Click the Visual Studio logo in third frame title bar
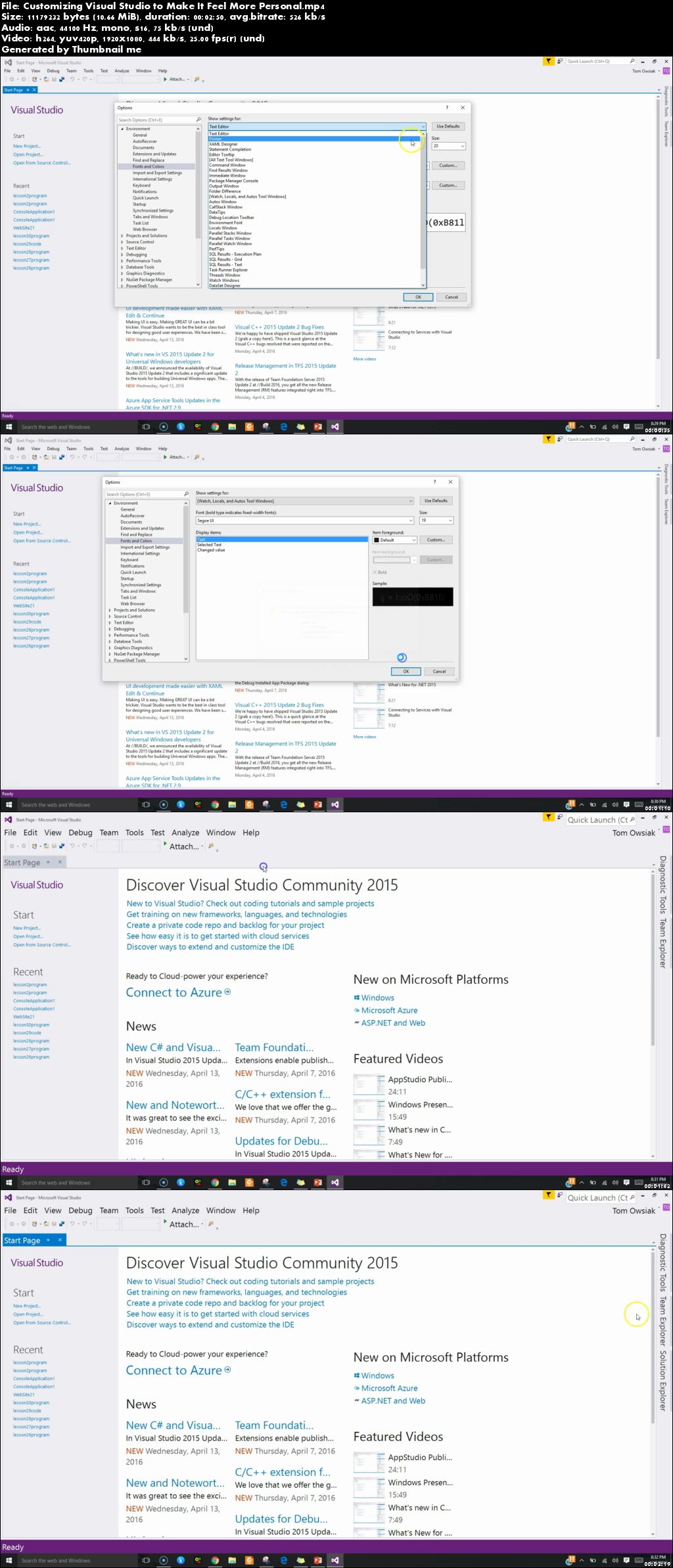 pos(8,819)
